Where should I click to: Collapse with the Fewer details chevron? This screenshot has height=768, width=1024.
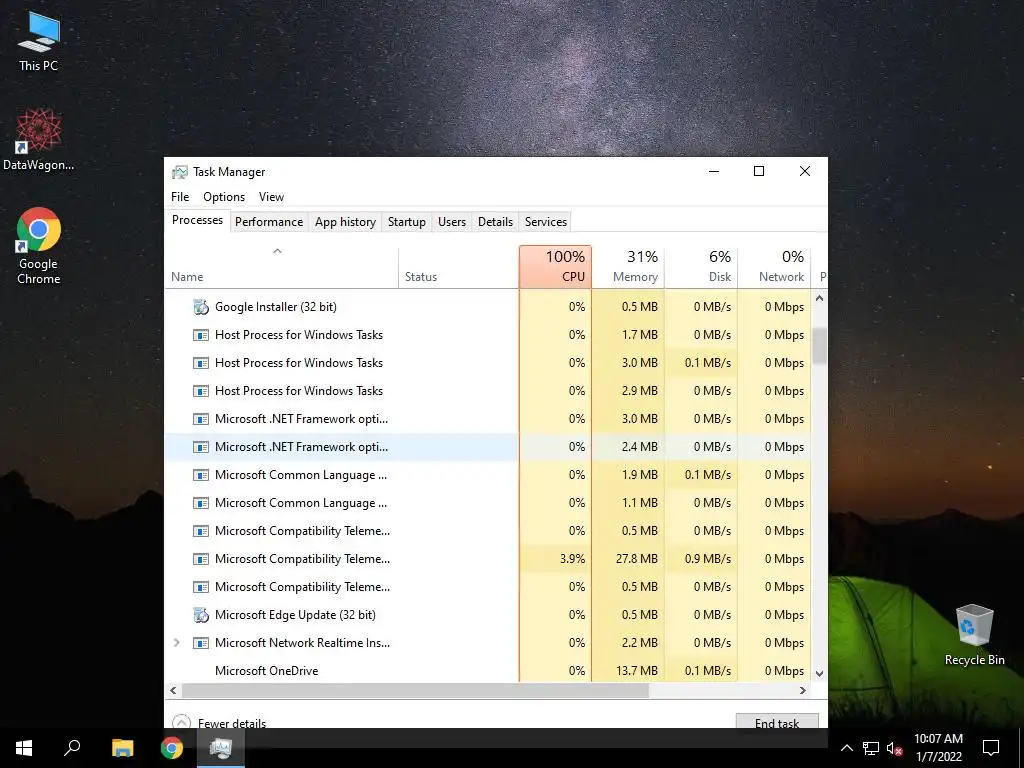(x=181, y=722)
